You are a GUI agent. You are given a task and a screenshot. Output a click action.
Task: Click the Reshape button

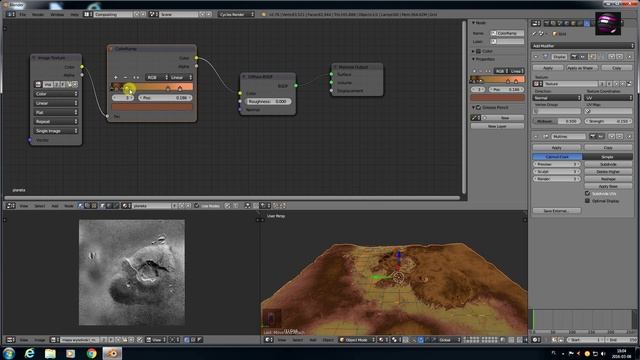[608, 179]
